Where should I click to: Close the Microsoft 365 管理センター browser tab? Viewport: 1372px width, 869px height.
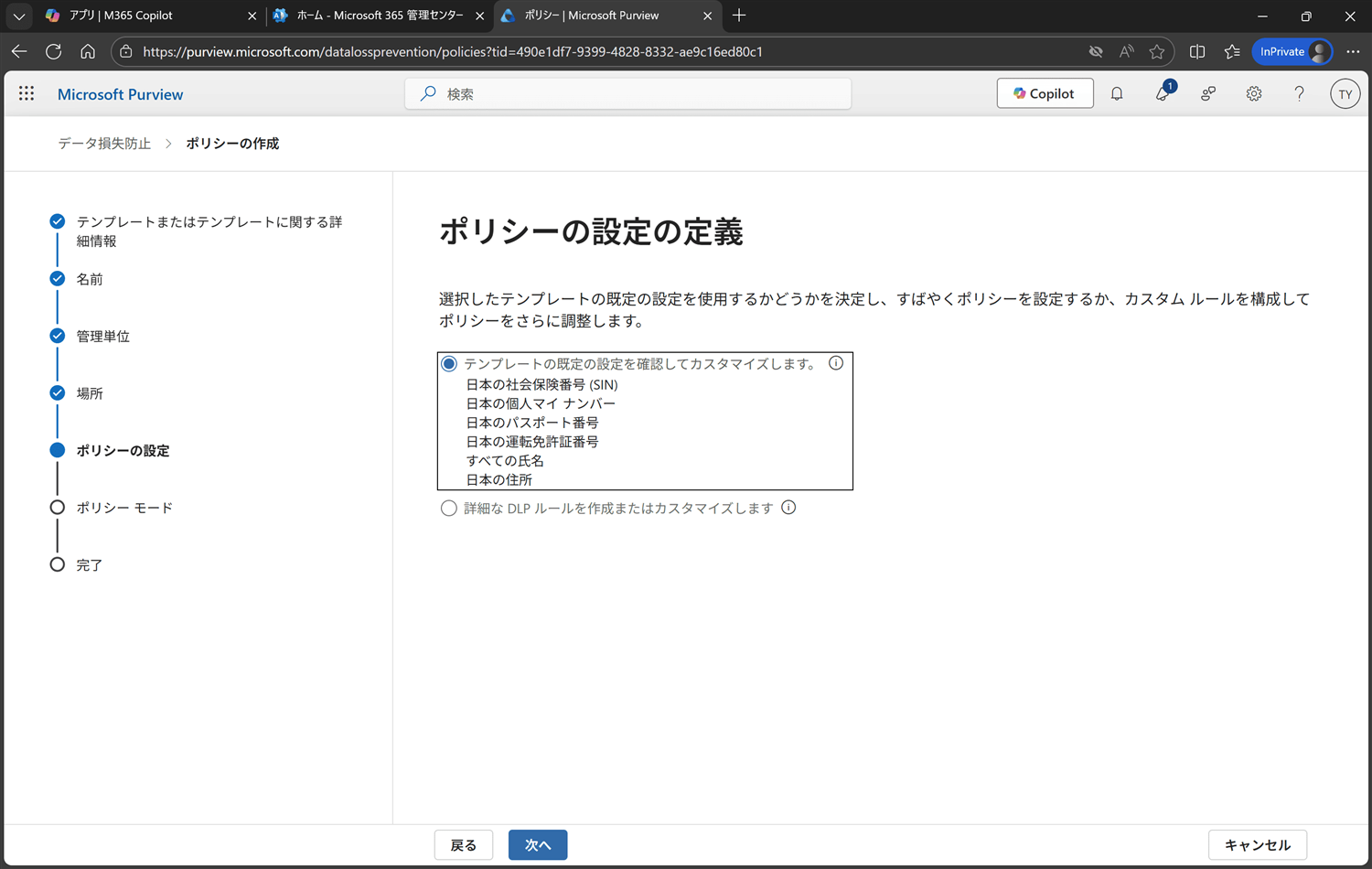coord(479,16)
